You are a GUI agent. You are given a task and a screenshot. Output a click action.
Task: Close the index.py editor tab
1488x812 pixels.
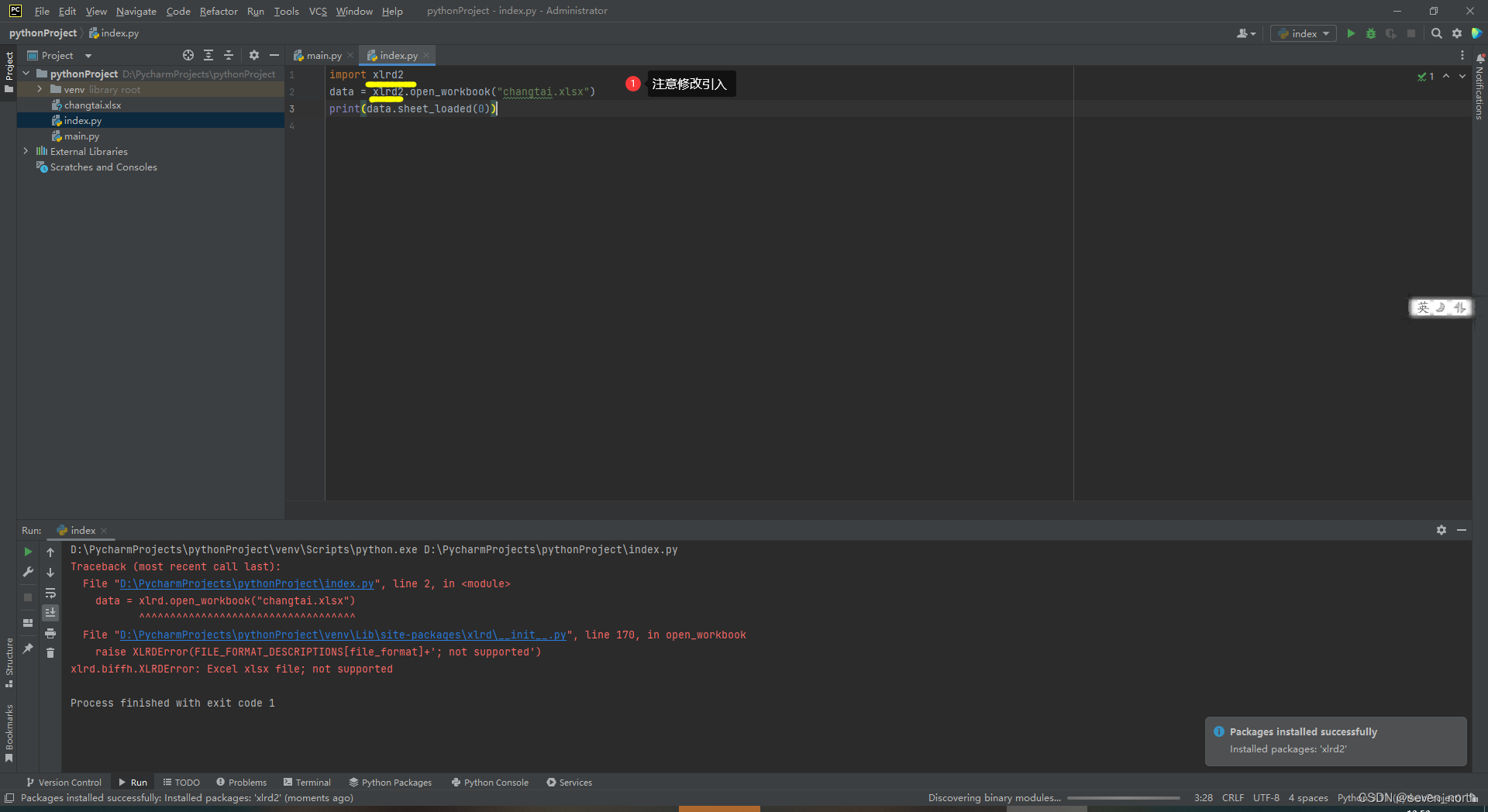(x=426, y=55)
